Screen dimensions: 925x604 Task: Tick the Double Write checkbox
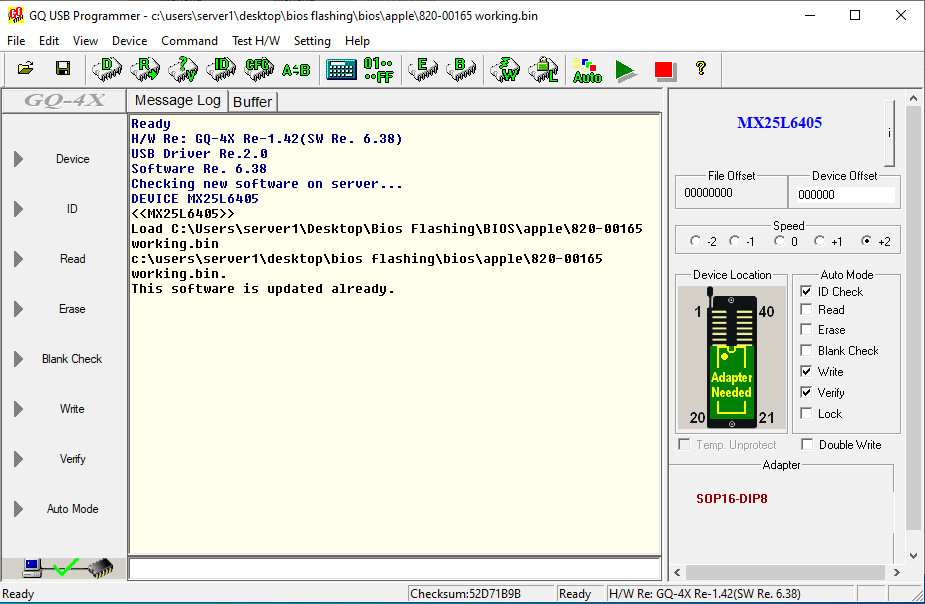click(807, 445)
